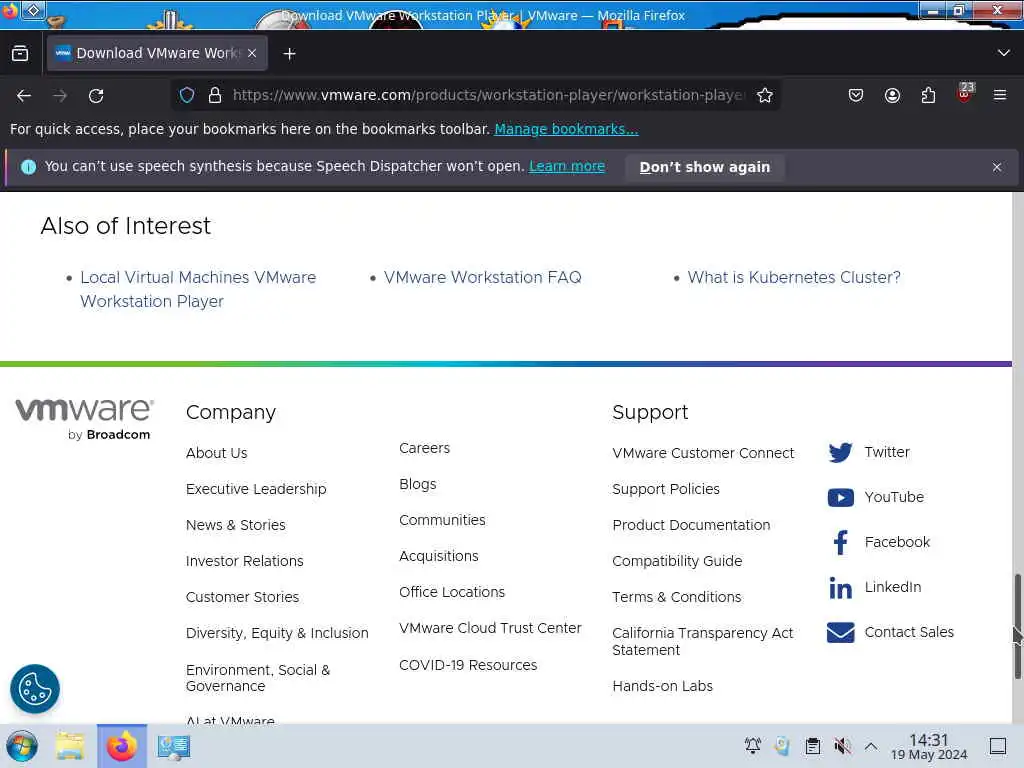Open the start menu button on taskbar
This screenshot has width=1024, height=768.
pos(22,746)
